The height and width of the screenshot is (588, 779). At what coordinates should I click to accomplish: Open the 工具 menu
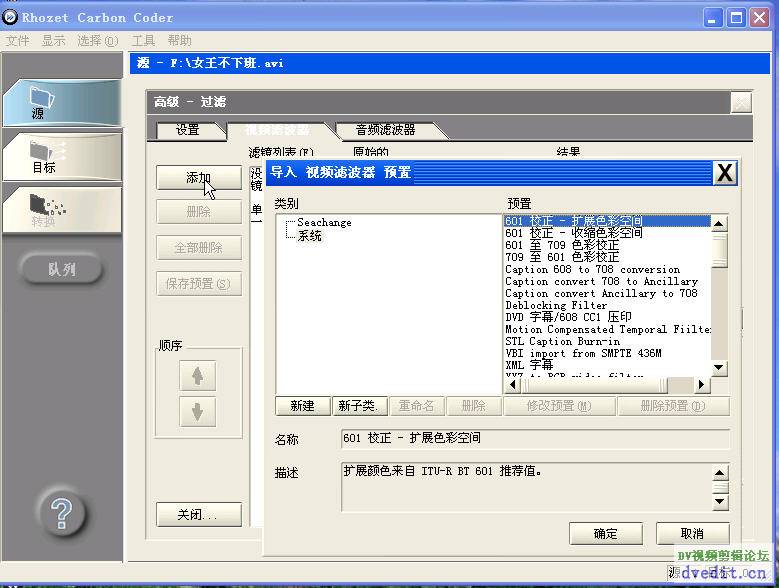pos(143,41)
